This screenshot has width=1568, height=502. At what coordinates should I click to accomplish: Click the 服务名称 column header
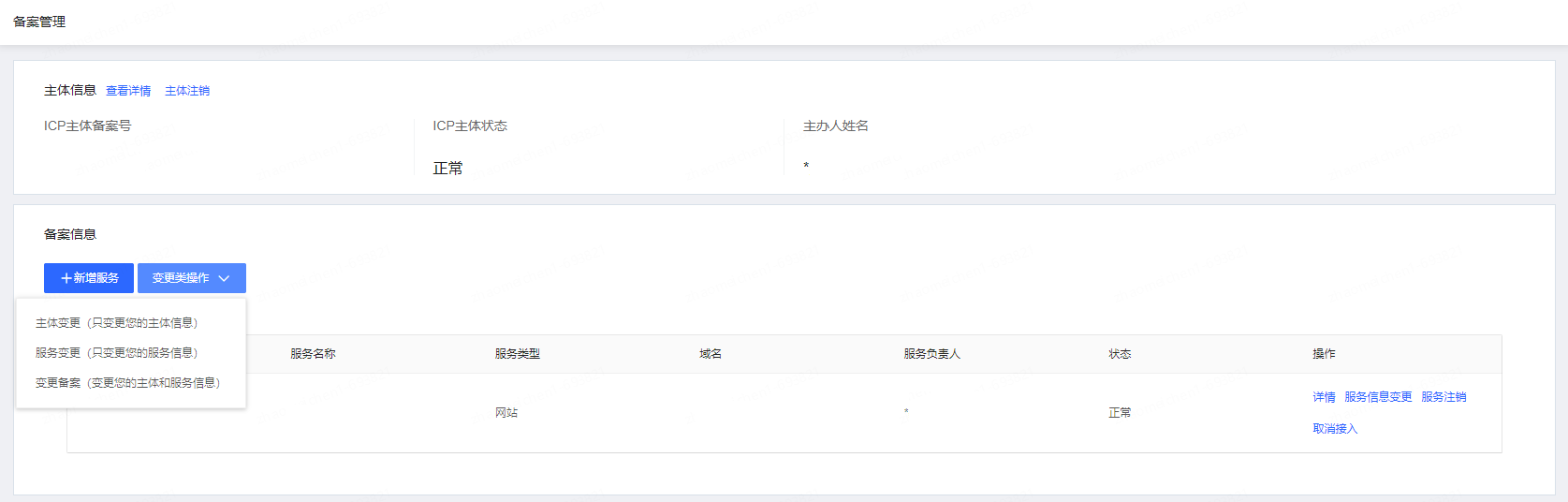[x=313, y=354]
